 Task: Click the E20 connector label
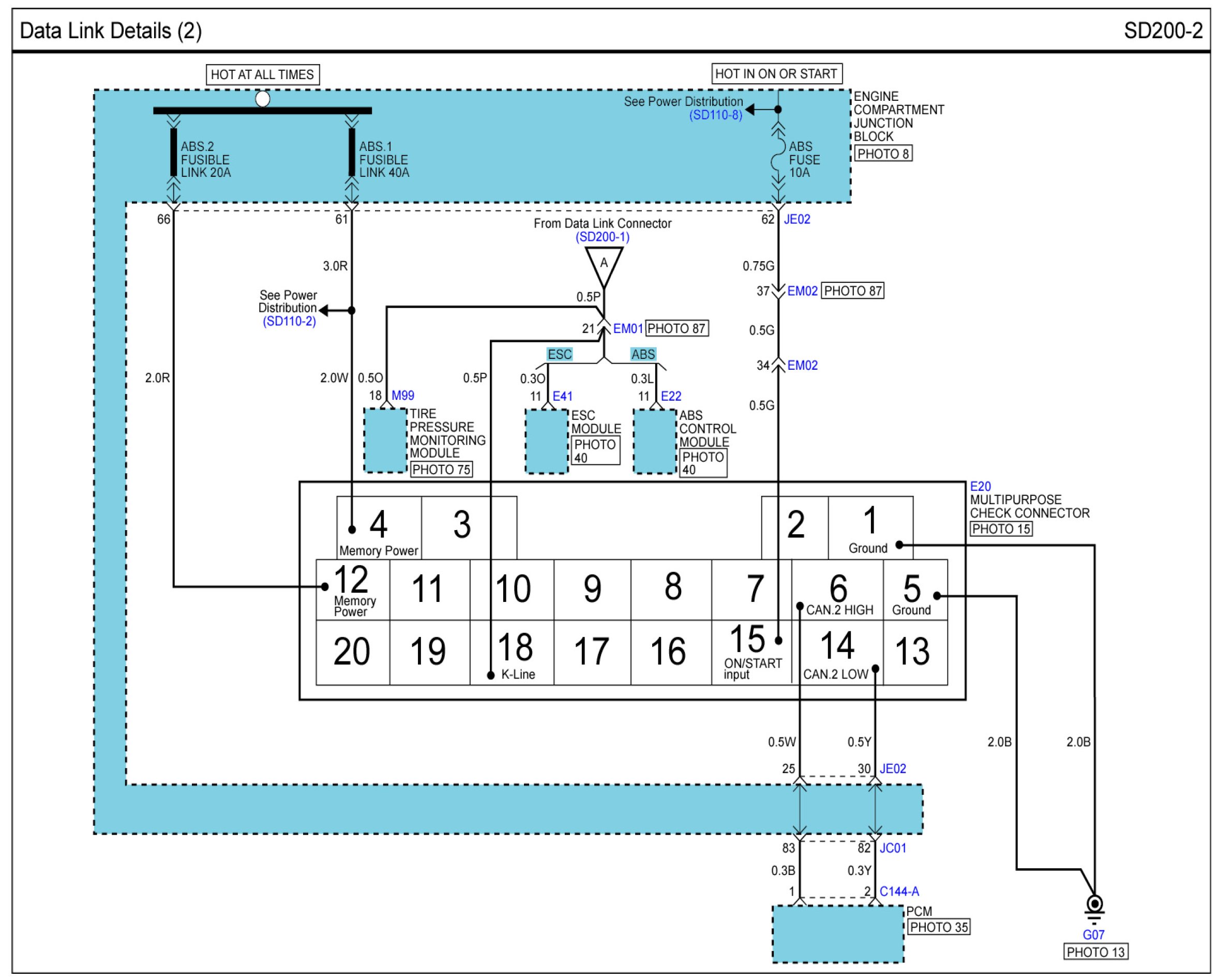tap(980, 487)
